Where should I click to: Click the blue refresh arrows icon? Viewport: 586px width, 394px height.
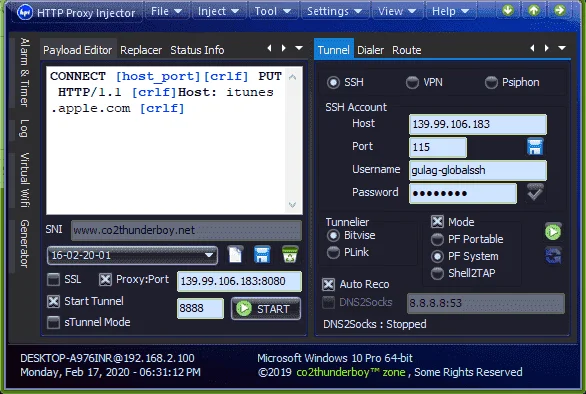click(553, 256)
